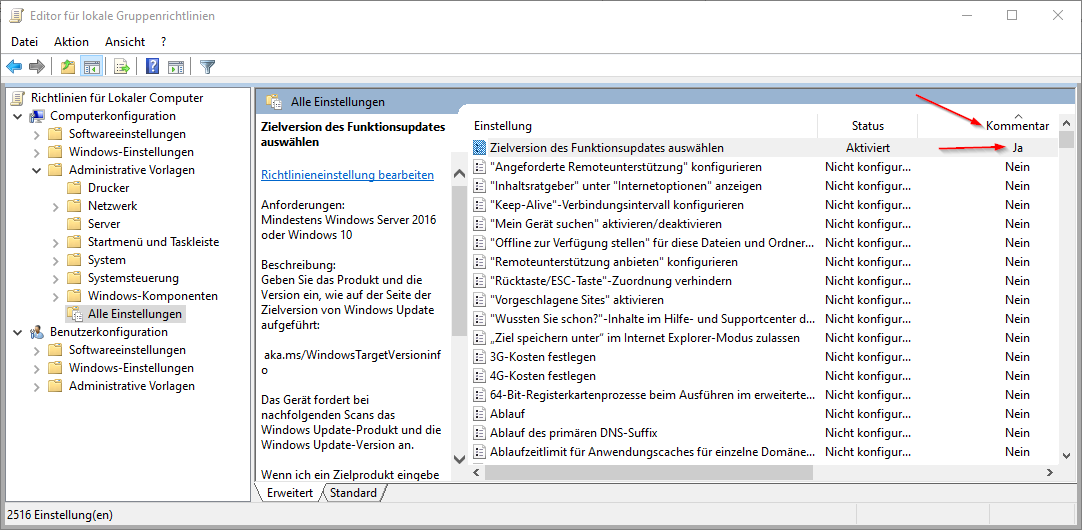This screenshot has height=530, width=1082.
Task: Open the ? help menu
Action: click(x=164, y=41)
